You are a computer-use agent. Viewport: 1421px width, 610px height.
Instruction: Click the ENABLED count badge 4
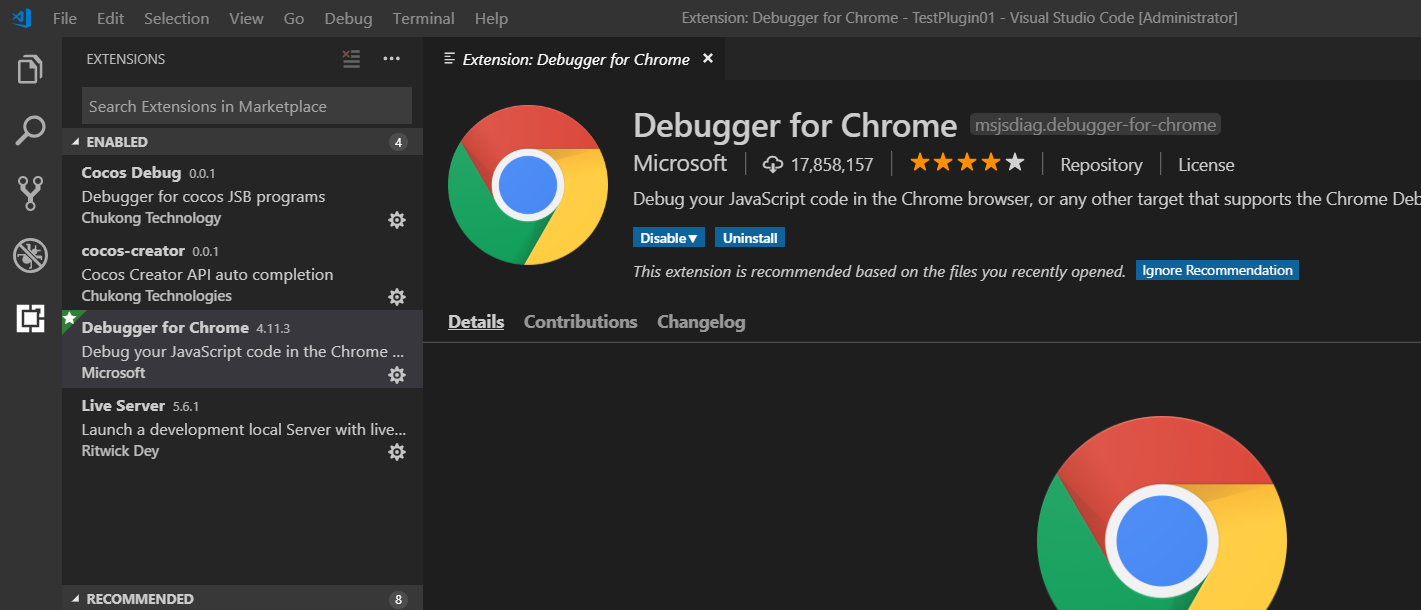[x=398, y=142]
